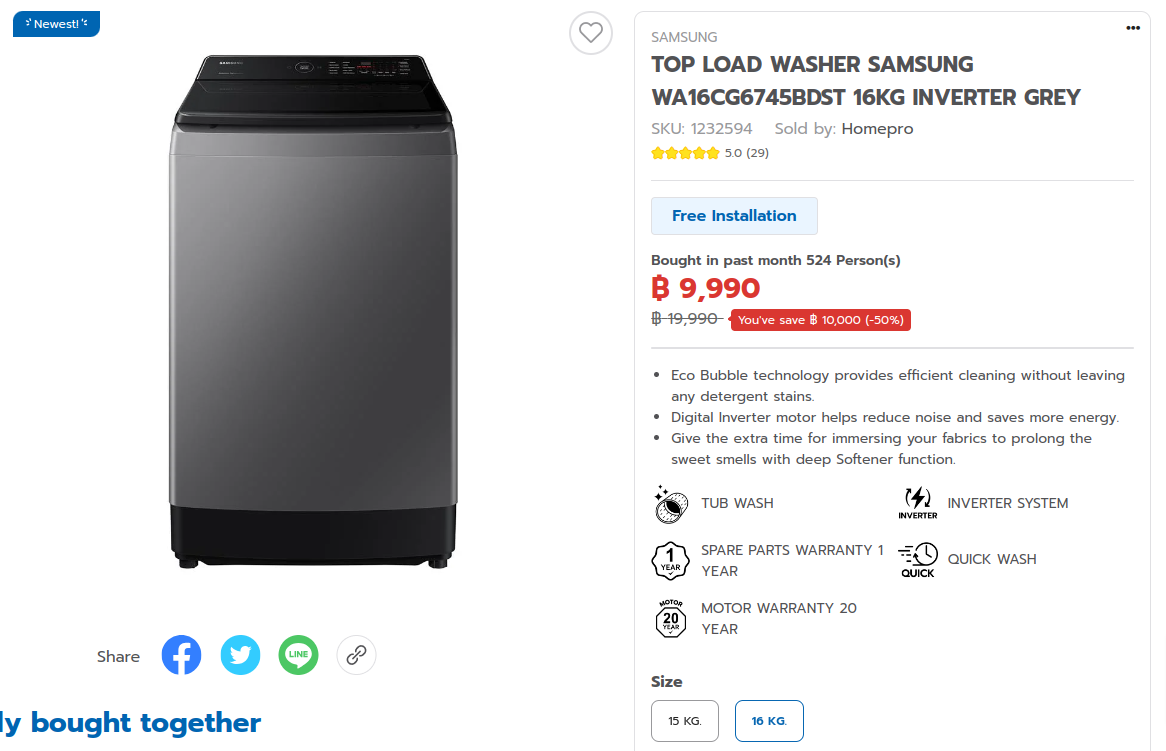The height and width of the screenshot is (751, 1166).
Task: Select the 15 KG. size option
Action: (685, 721)
